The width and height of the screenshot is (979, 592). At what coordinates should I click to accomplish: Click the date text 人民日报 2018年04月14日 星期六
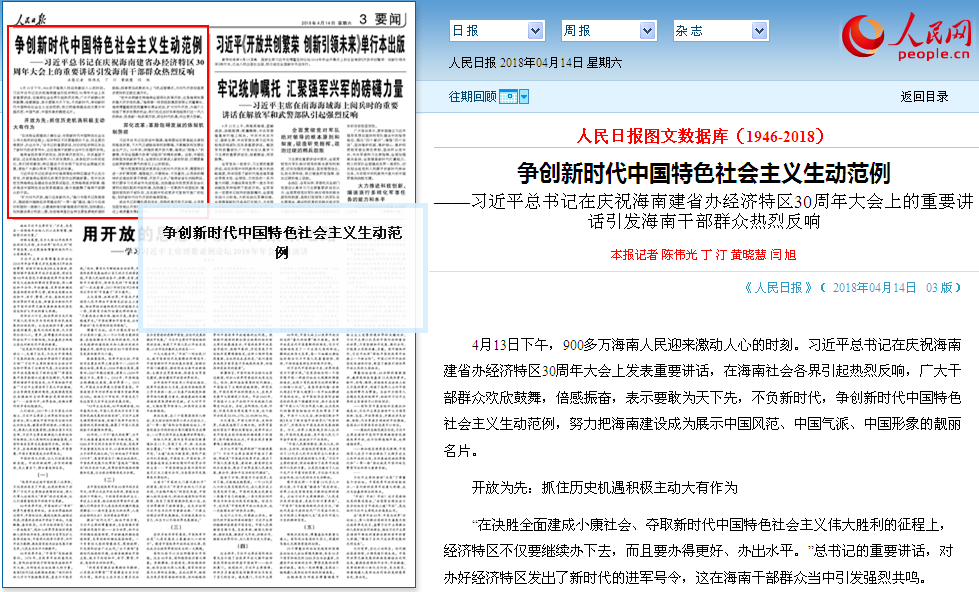point(535,62)
